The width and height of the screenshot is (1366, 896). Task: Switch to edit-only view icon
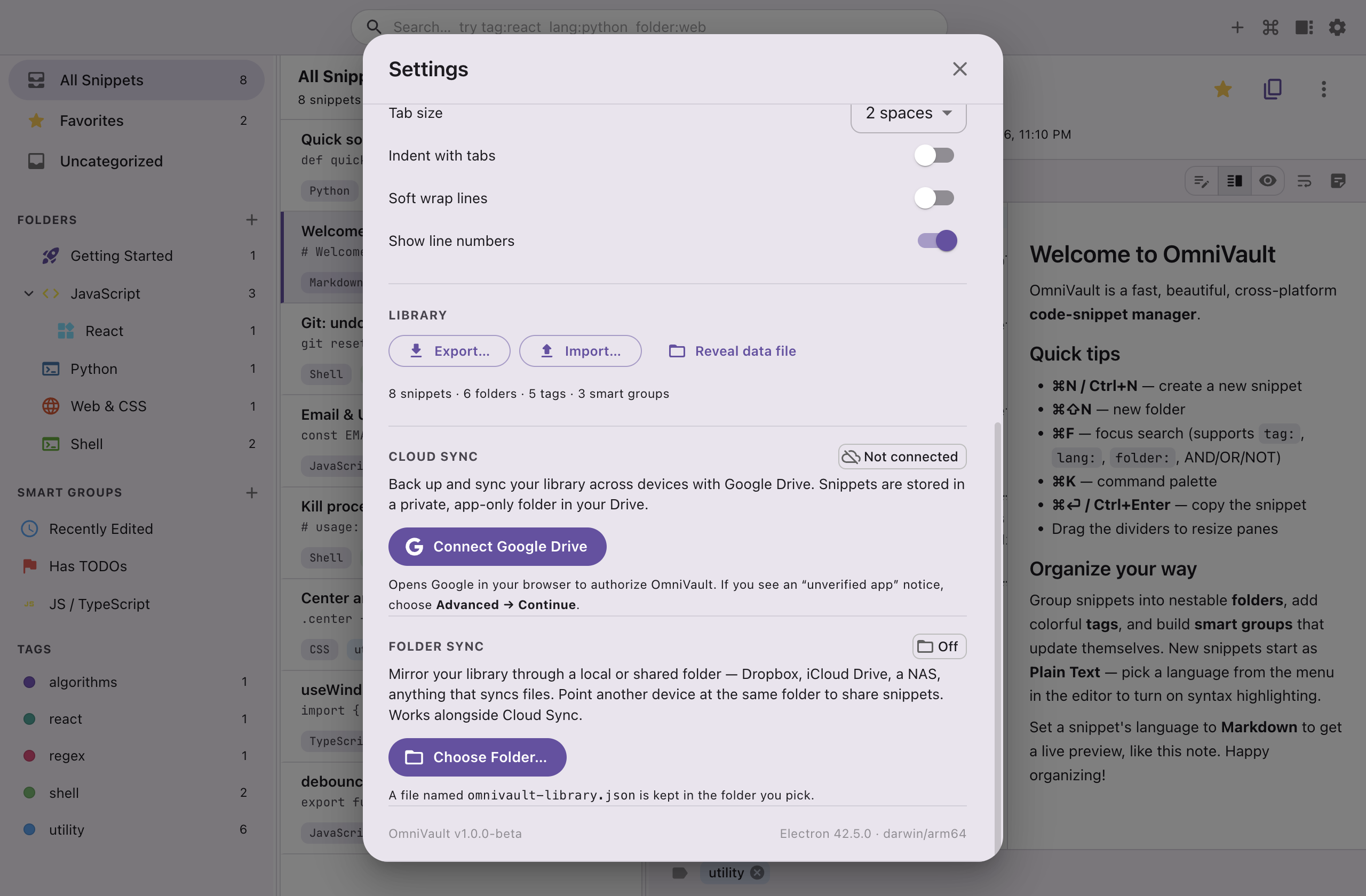[x=1201, y=181]
